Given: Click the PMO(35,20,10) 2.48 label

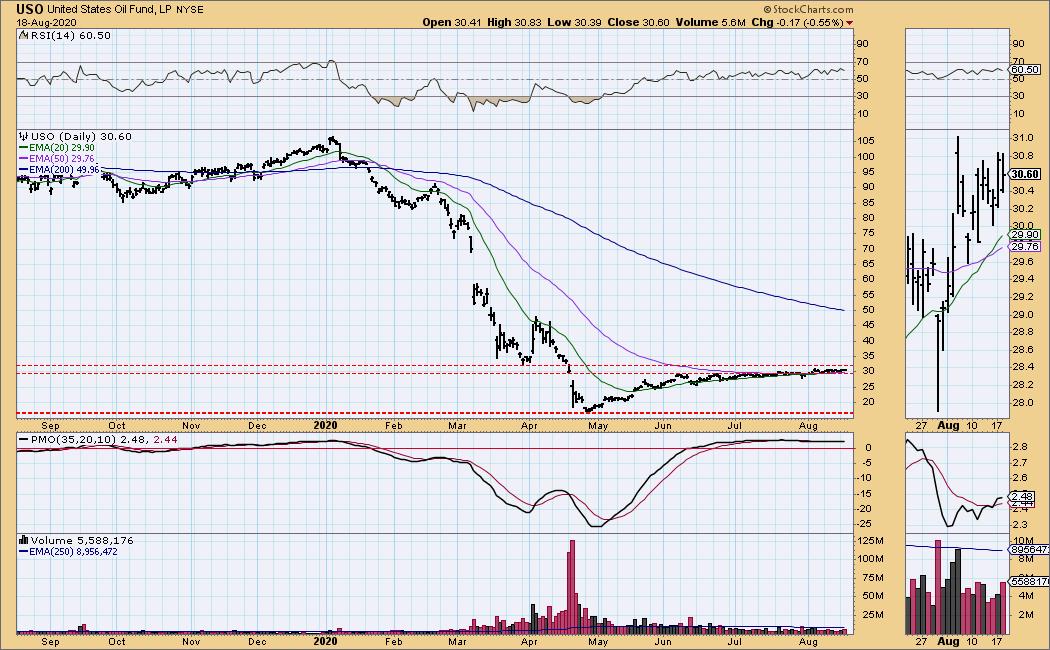Looking at the screenshot, I should 90,440.
